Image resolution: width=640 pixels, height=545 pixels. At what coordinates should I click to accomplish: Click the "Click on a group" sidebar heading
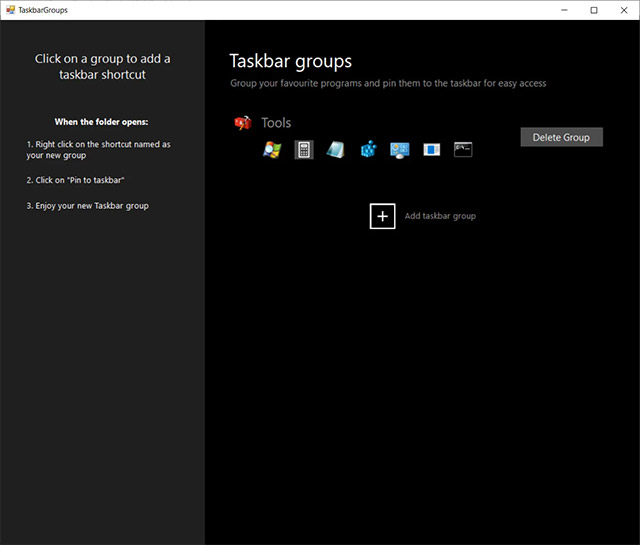click(x=102, y=66)
